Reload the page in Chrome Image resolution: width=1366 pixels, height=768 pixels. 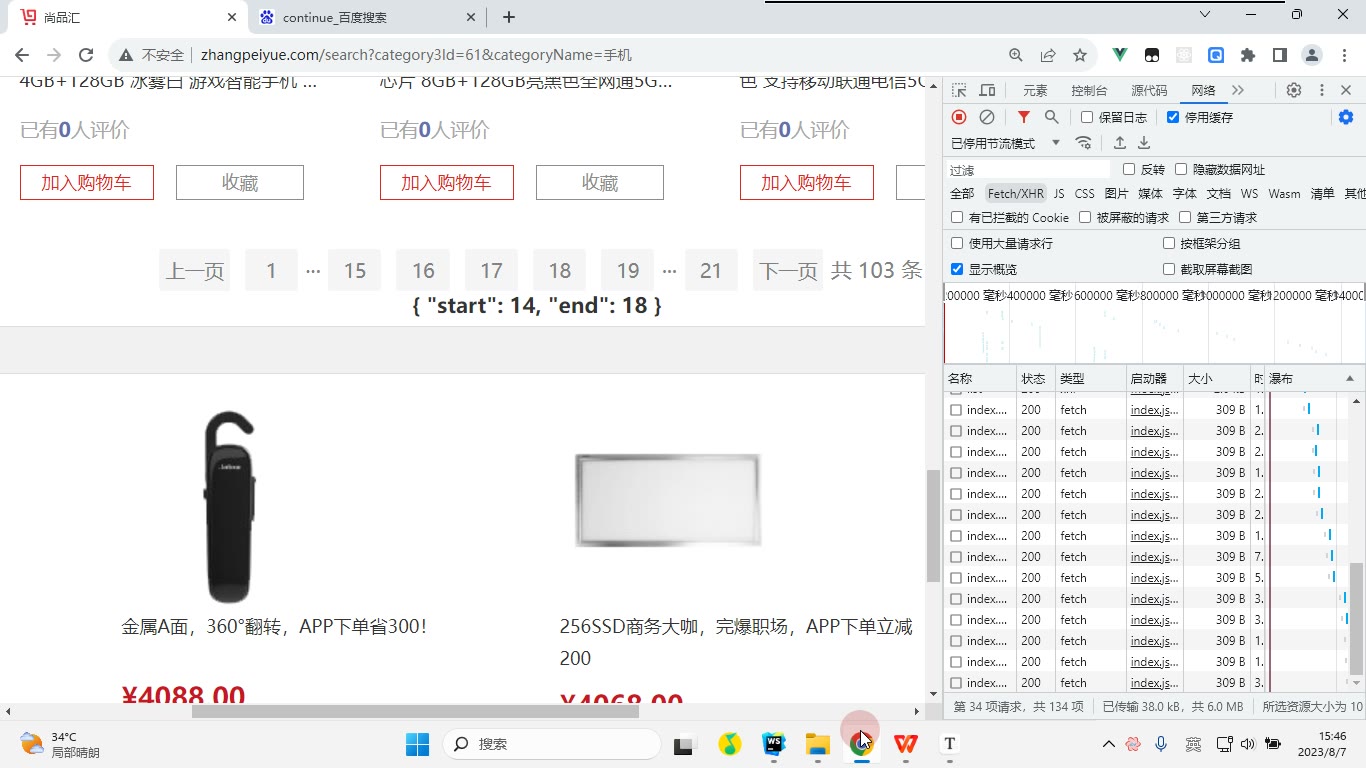click(x=86, y=55)
